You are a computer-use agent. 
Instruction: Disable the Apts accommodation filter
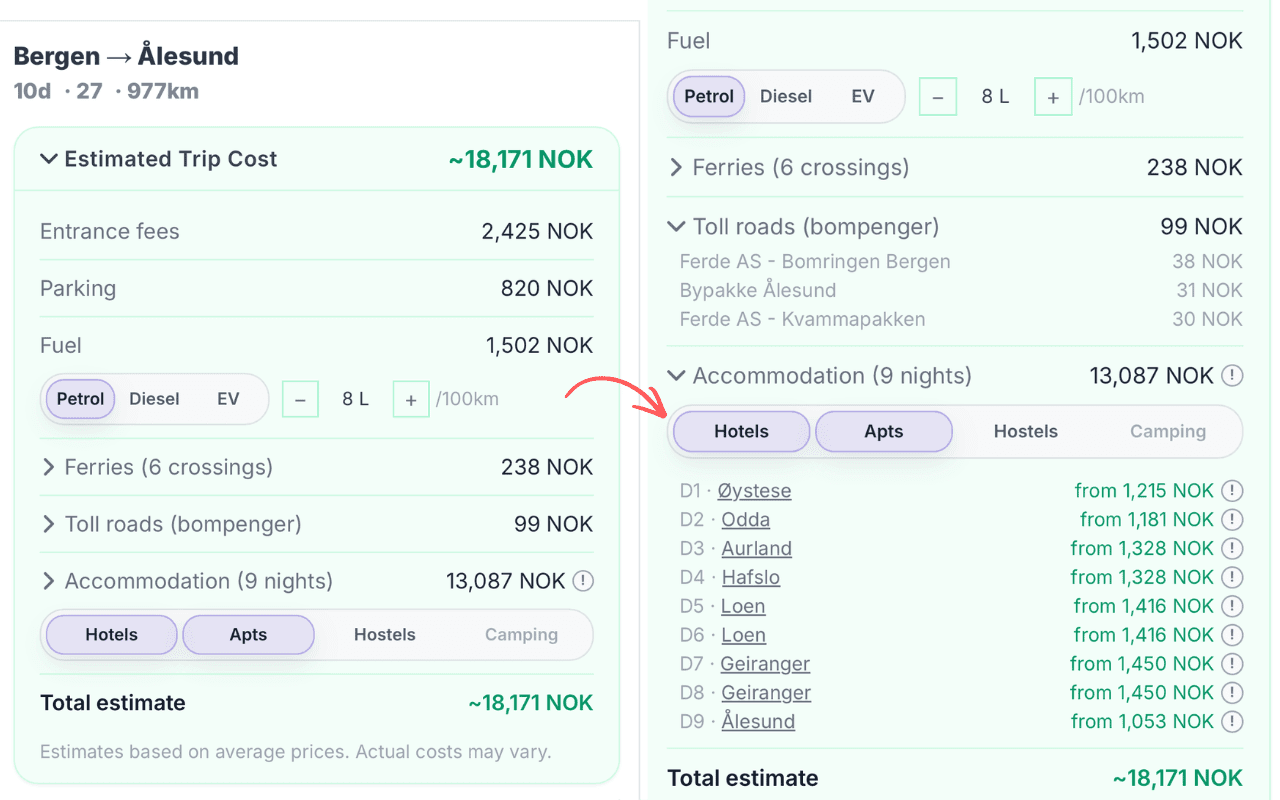(884, 431)
